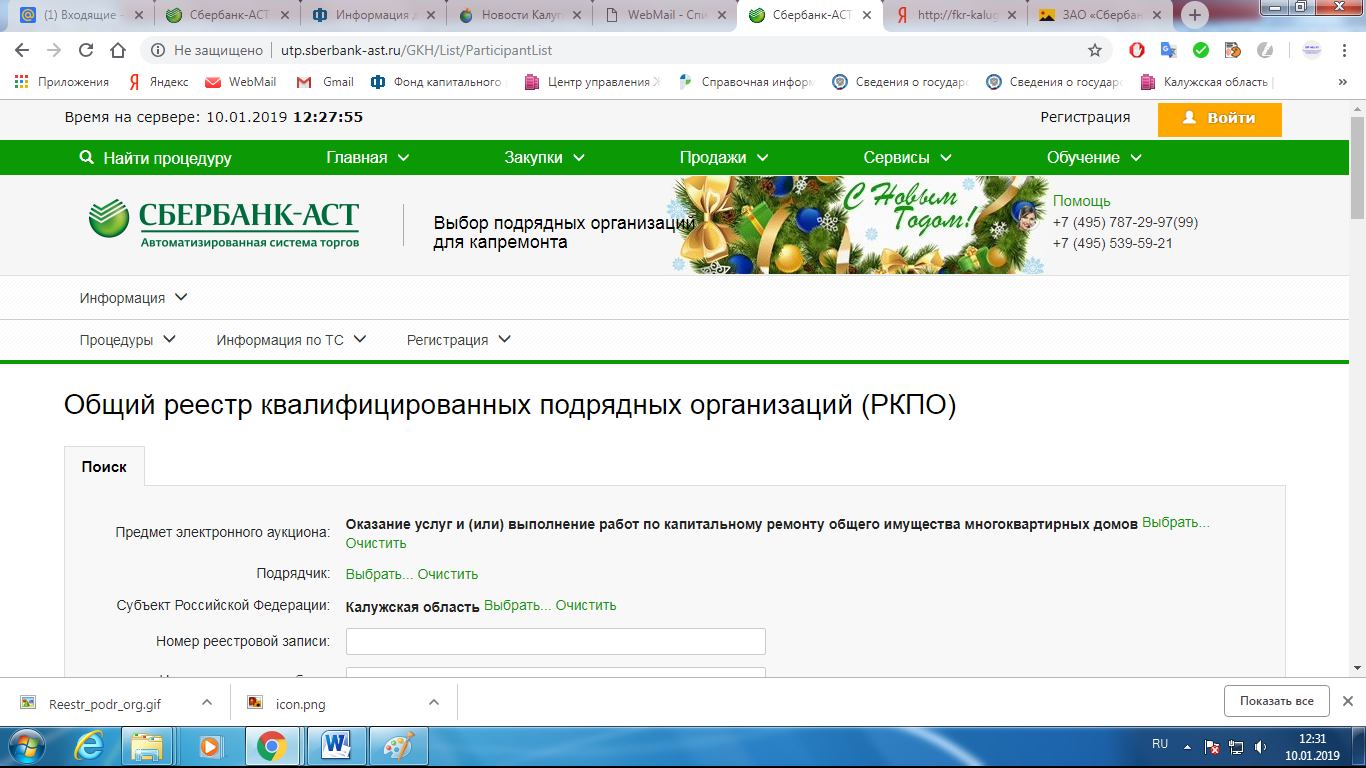Click Очистить under auction subject
1366x768 pixels.
(x=376, y=543)
